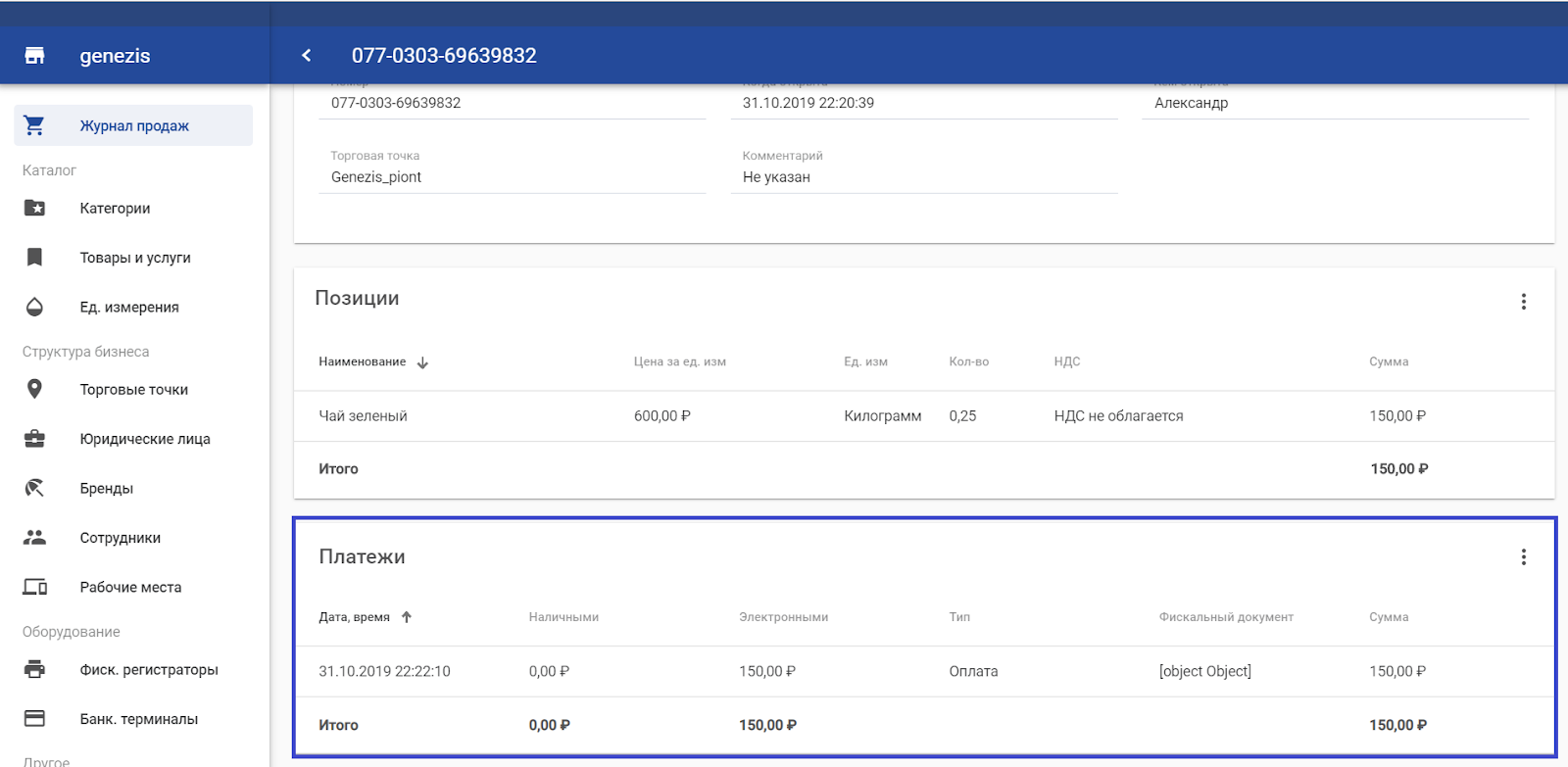Open Бренды in the sidebar
The width and height of the screenshot is (1568, 767).
pos(106,488)
